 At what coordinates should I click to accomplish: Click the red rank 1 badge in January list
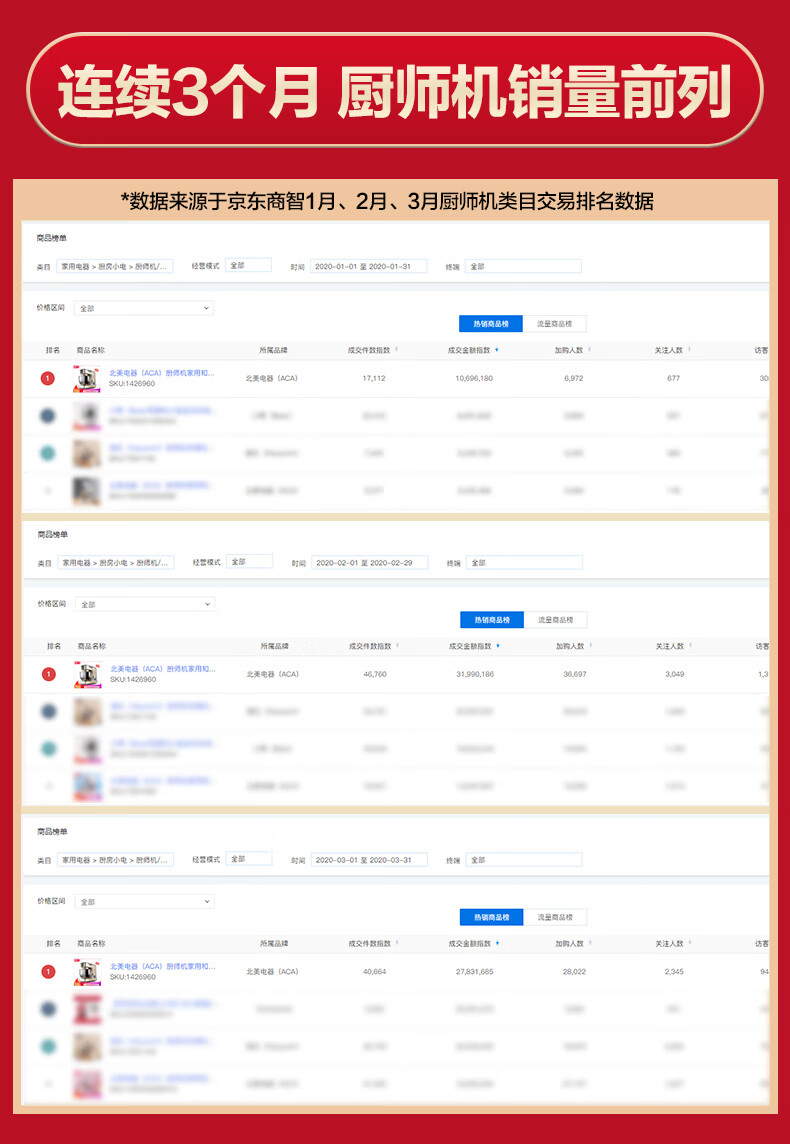pos(47,379)
